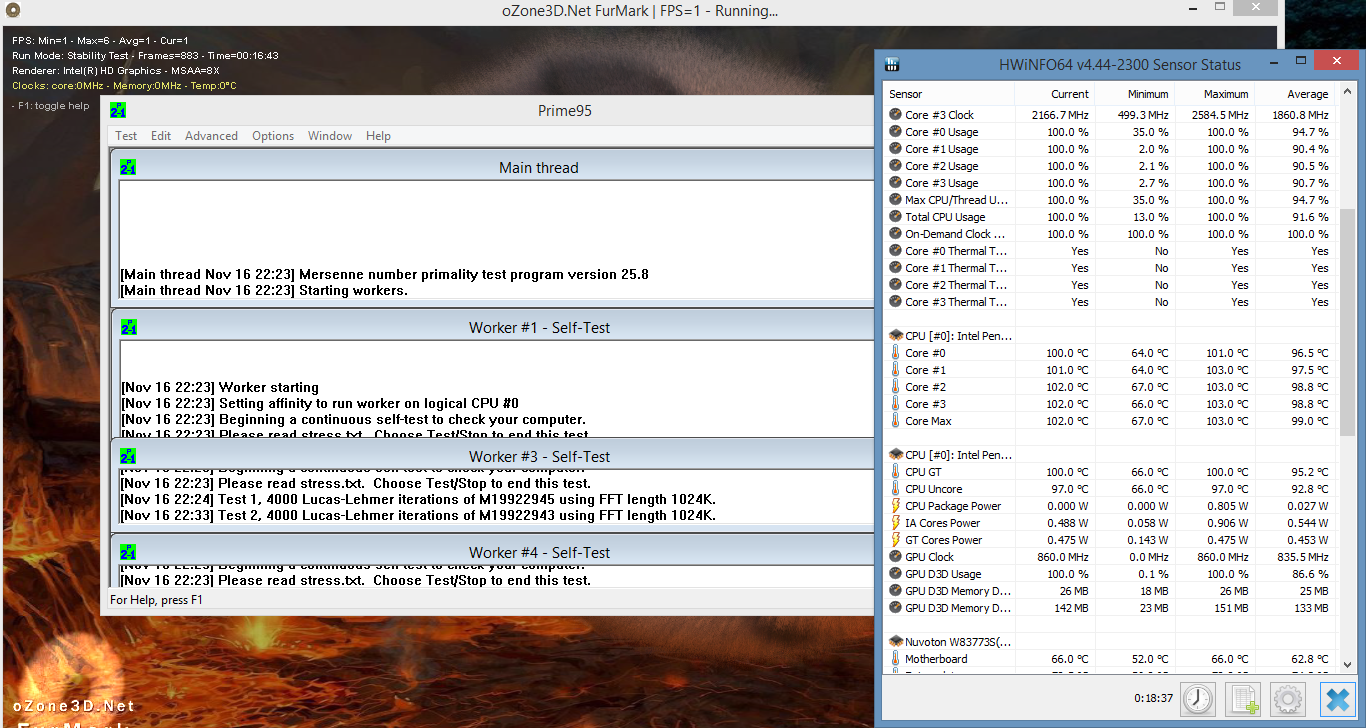Open the Edit menu in Prime95

pos(161,136)
